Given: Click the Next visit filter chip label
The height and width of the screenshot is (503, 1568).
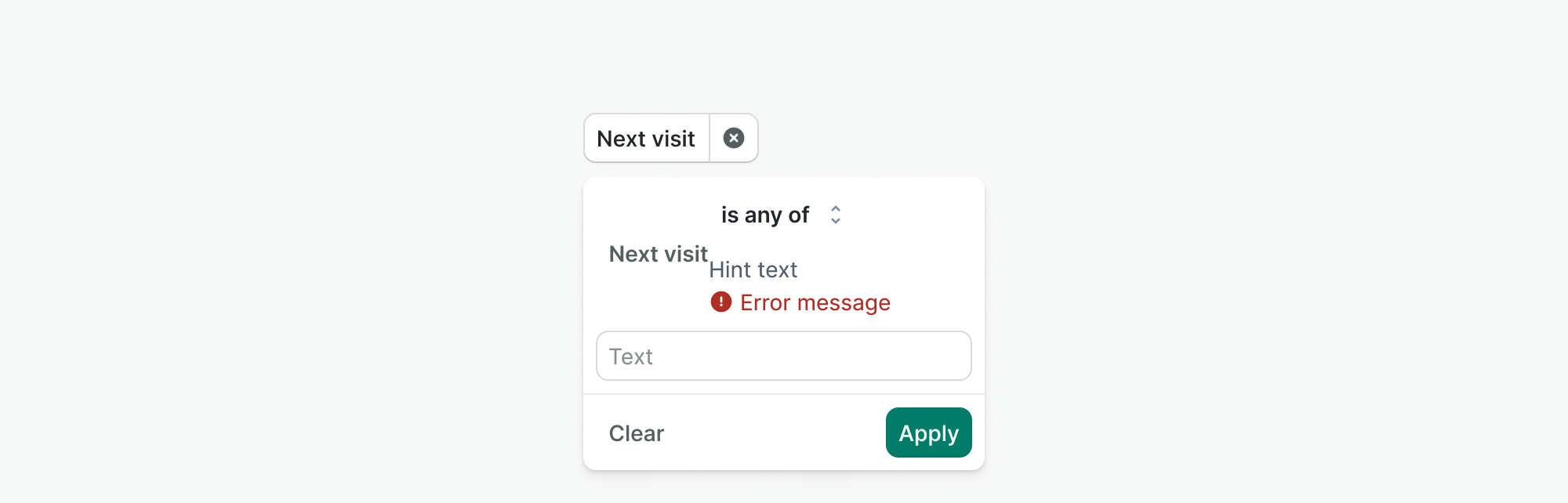Looking at the screenshot, I should tap(646, 139).
